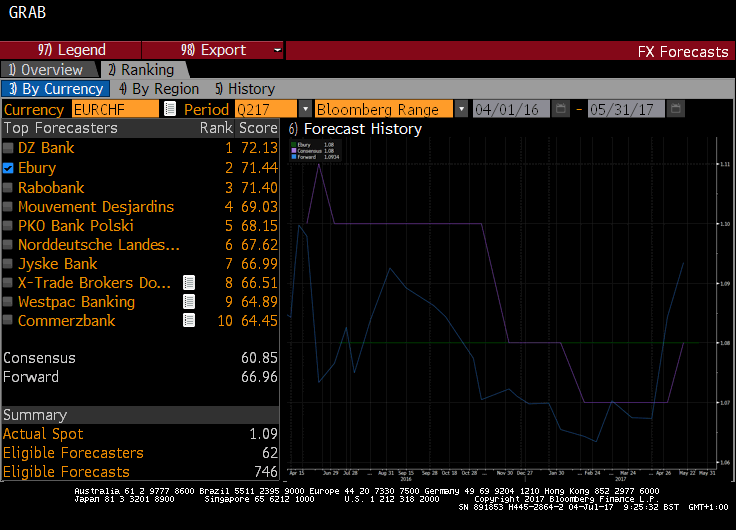This screenshot has height=530, width=736.
Task: Click the Consensus legend color swatch
Action: (x=294, y=151)
